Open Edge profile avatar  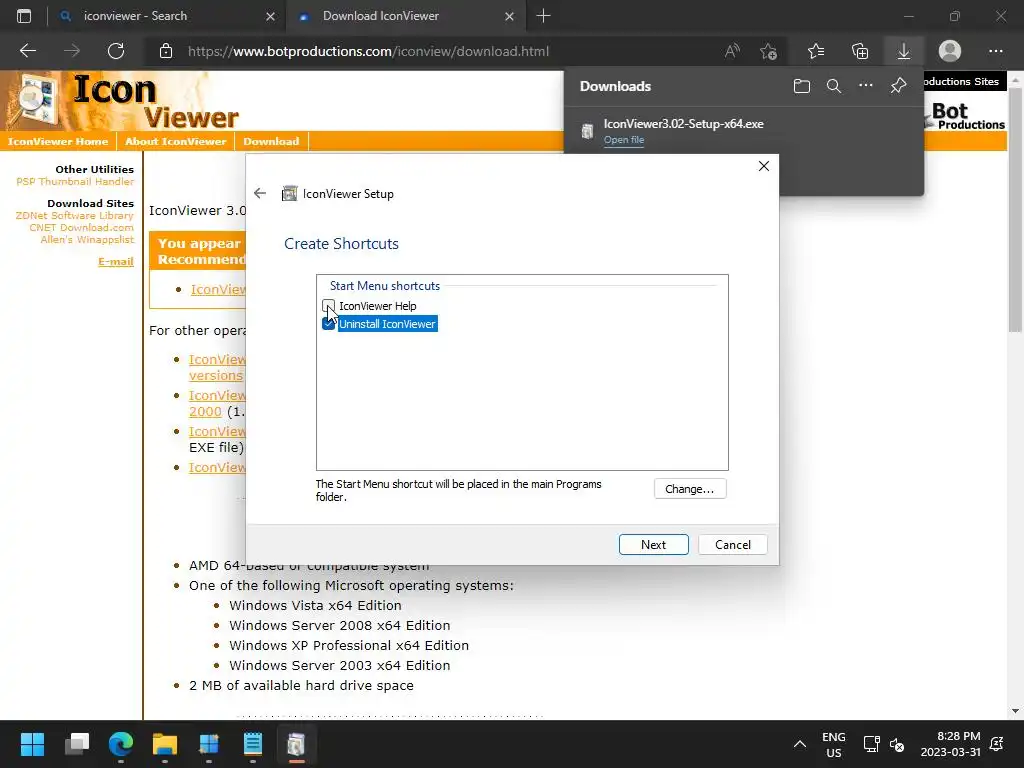click(x=950, y=51)
